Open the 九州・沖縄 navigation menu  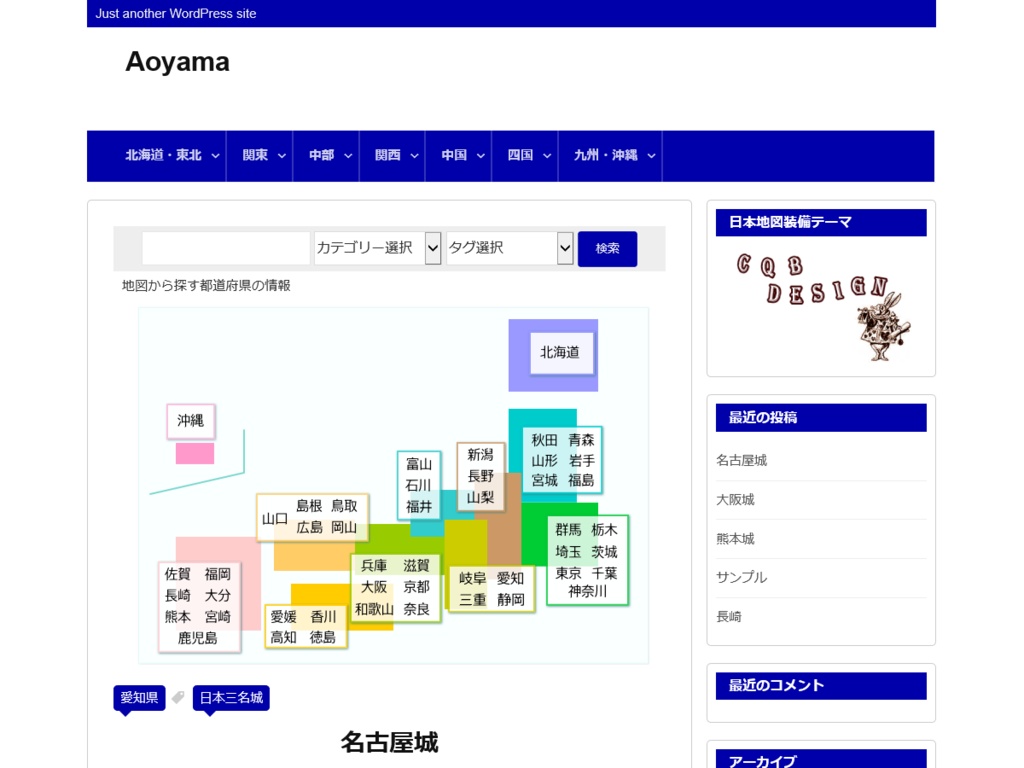(x=604, y=156)
